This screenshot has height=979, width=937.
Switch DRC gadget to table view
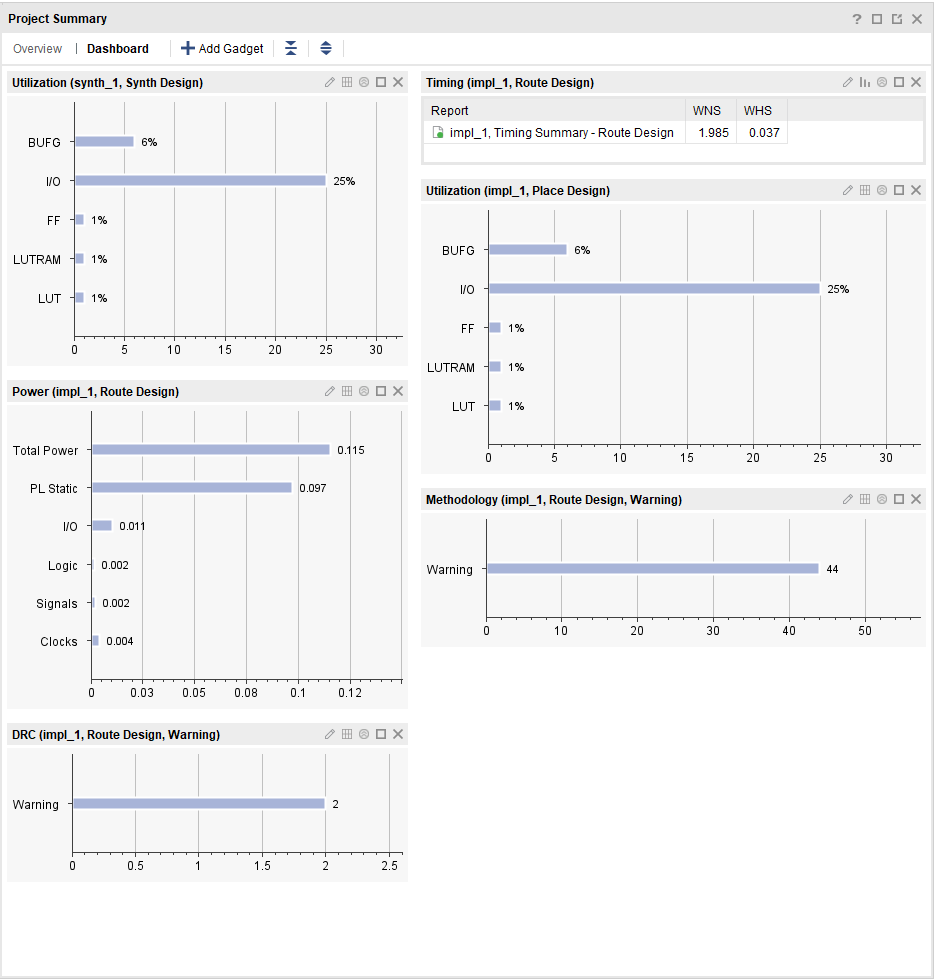347,734
